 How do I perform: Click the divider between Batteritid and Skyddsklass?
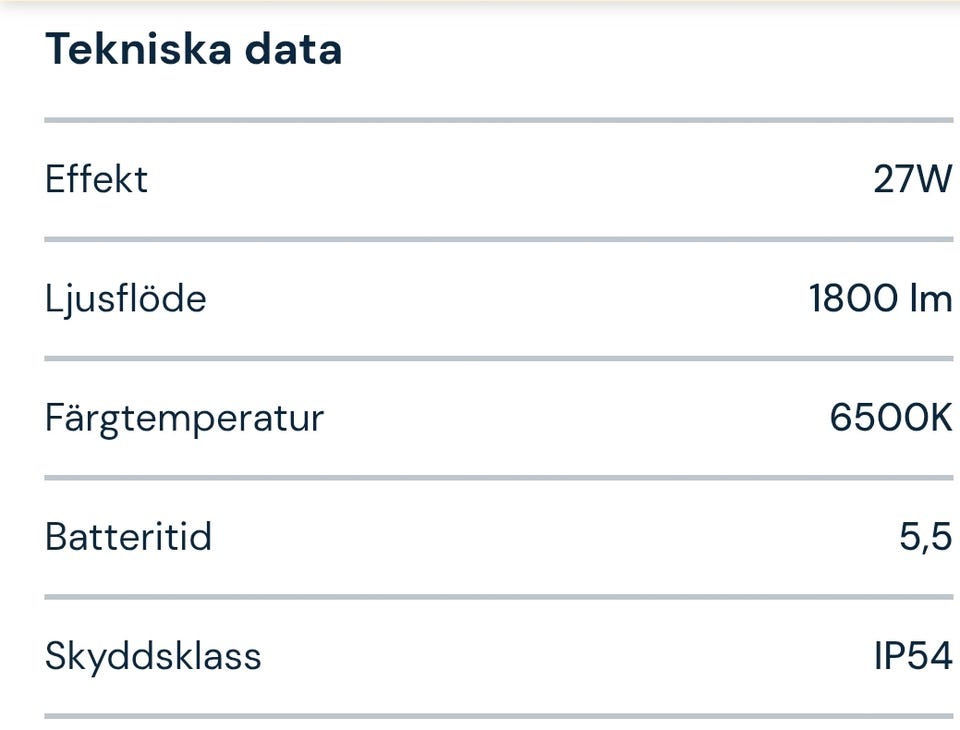[498, 597]
